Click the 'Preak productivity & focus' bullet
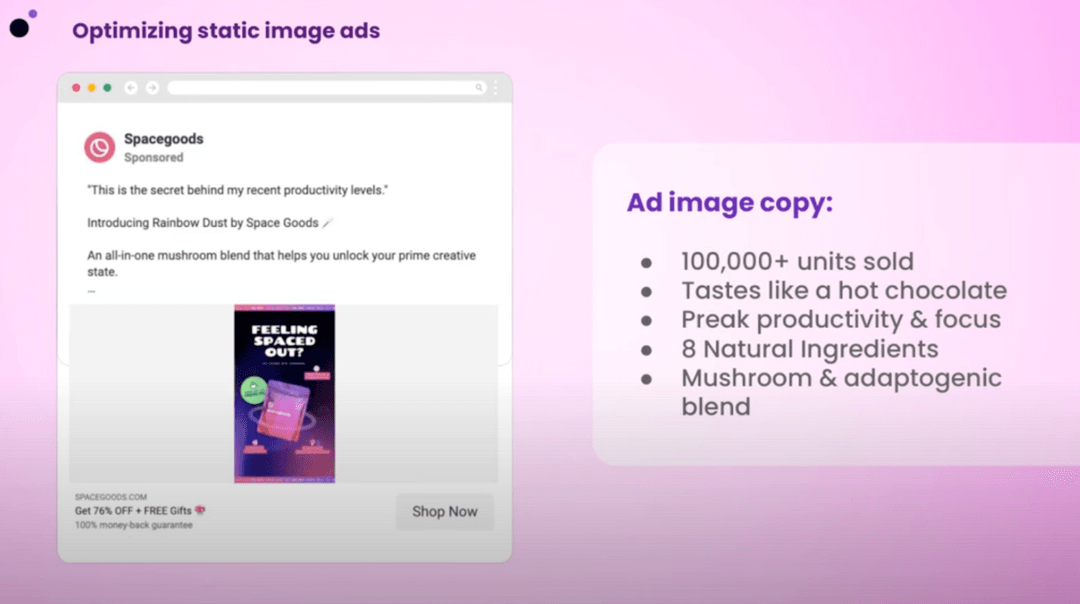 pos(841,320)
